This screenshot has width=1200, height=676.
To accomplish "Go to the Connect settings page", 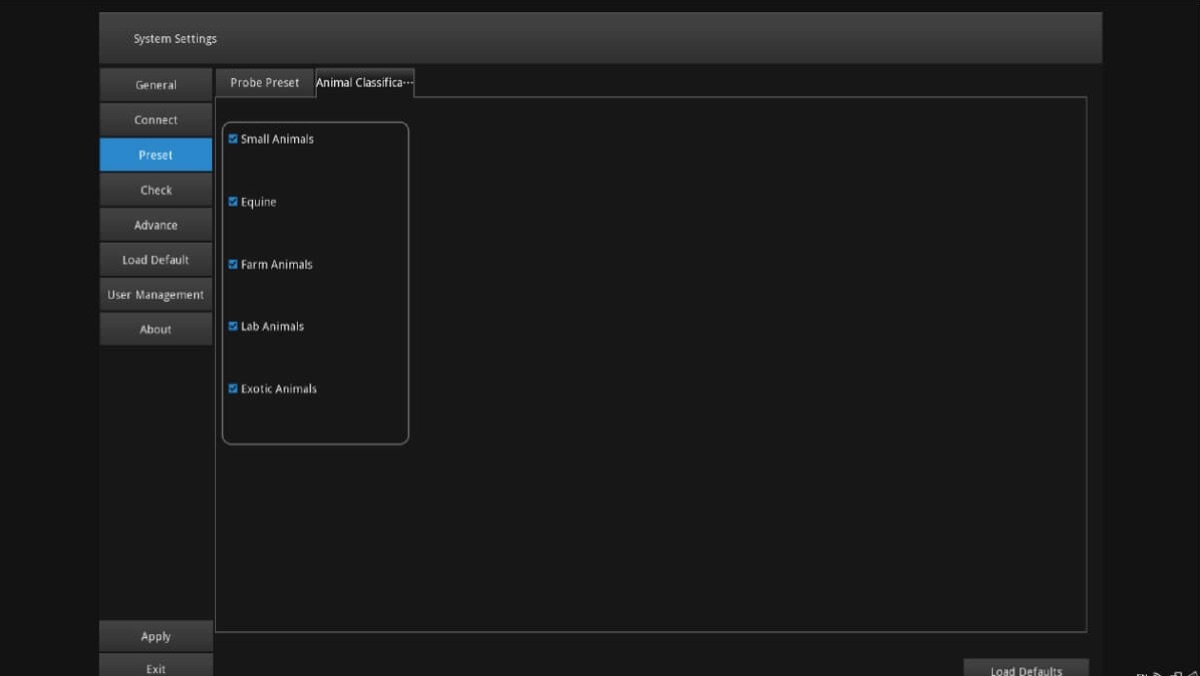I will click(x=156, y=120).
